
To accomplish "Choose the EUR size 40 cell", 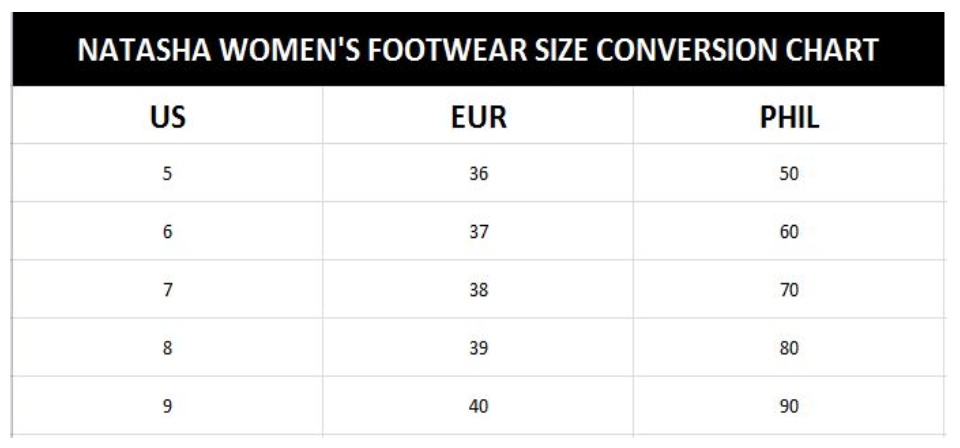I will coord(478,406).
